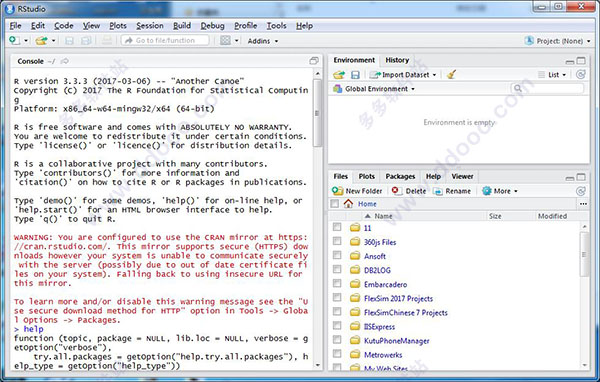This screenshot has height=382, width=600.
Task: Click the Print icon in toolbar
Action: click(107, 40)
